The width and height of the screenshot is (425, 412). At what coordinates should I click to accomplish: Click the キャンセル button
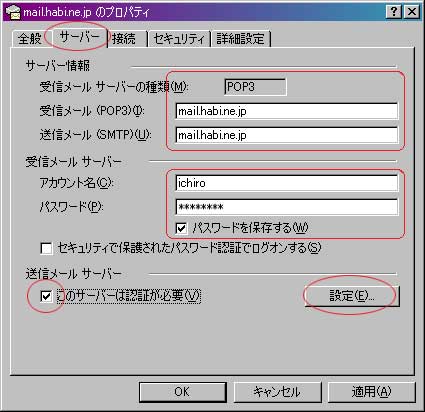[x=277, y=392]
